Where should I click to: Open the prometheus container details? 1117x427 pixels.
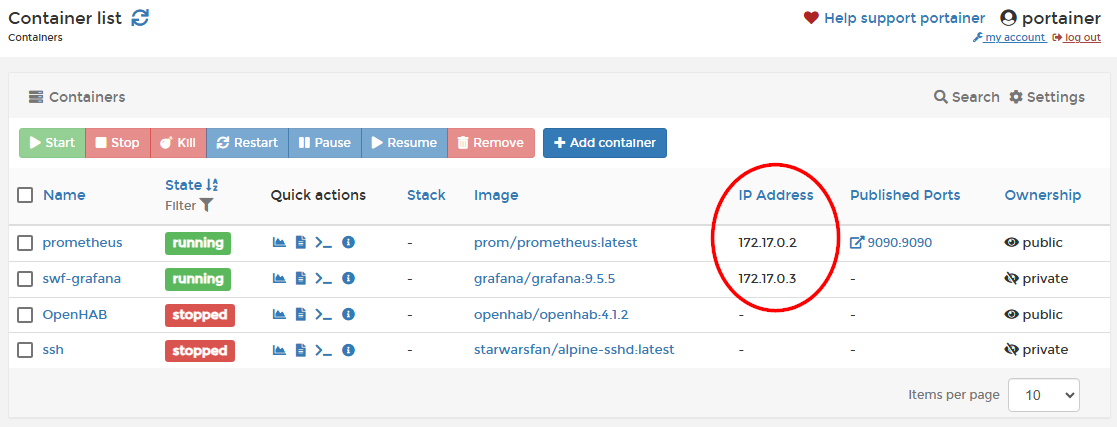point(83,243)
